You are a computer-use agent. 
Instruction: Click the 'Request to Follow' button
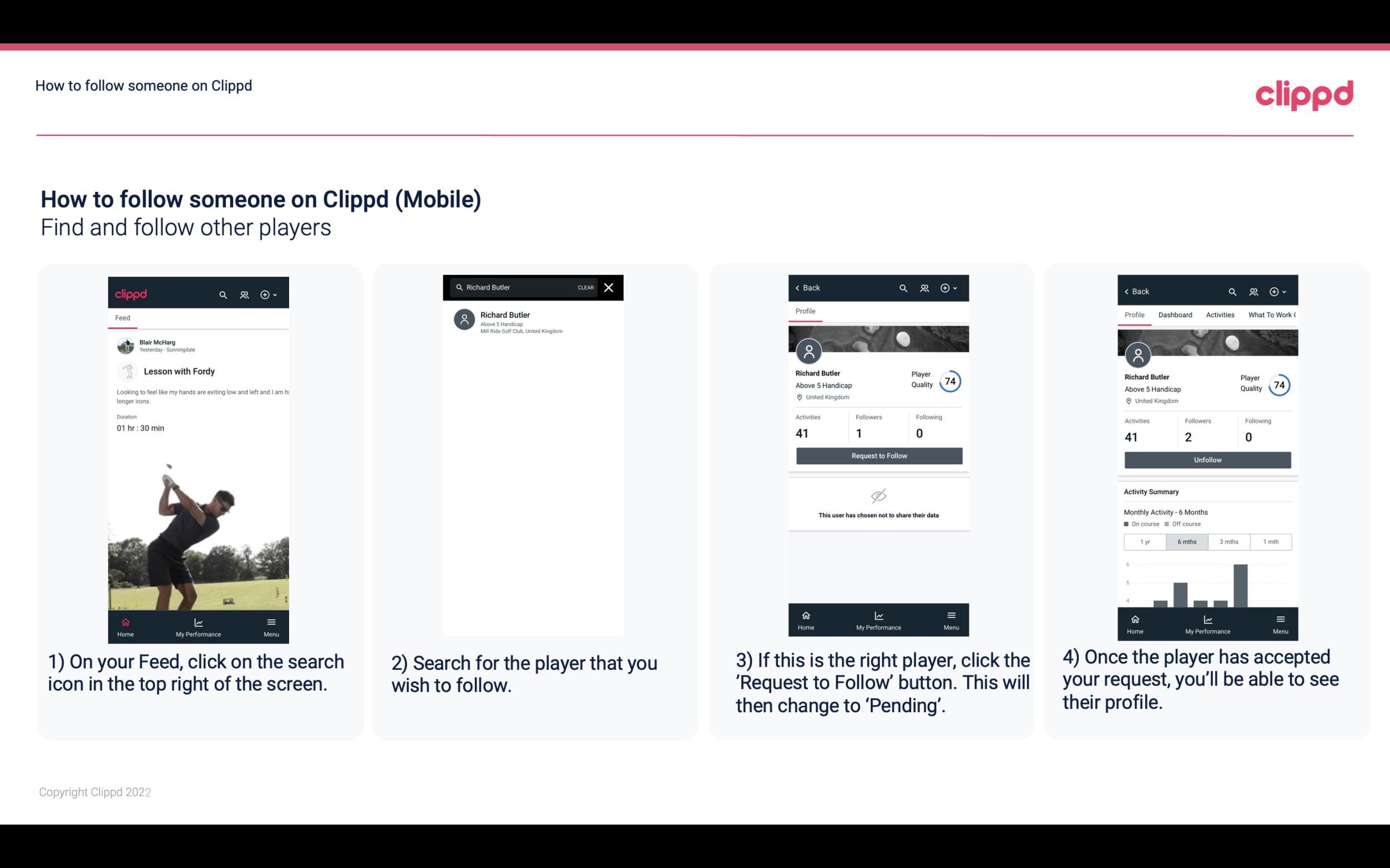click(878, 456)
